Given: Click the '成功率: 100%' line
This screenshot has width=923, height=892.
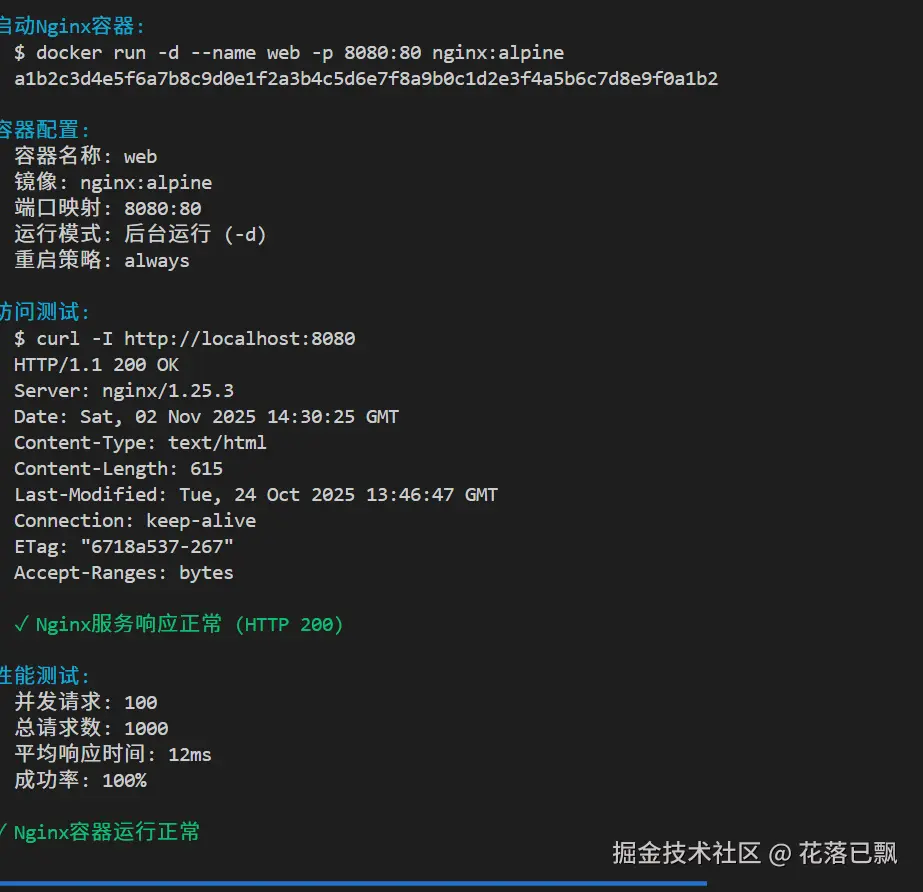Looking at the screenshot, I should tap(81, 780).
